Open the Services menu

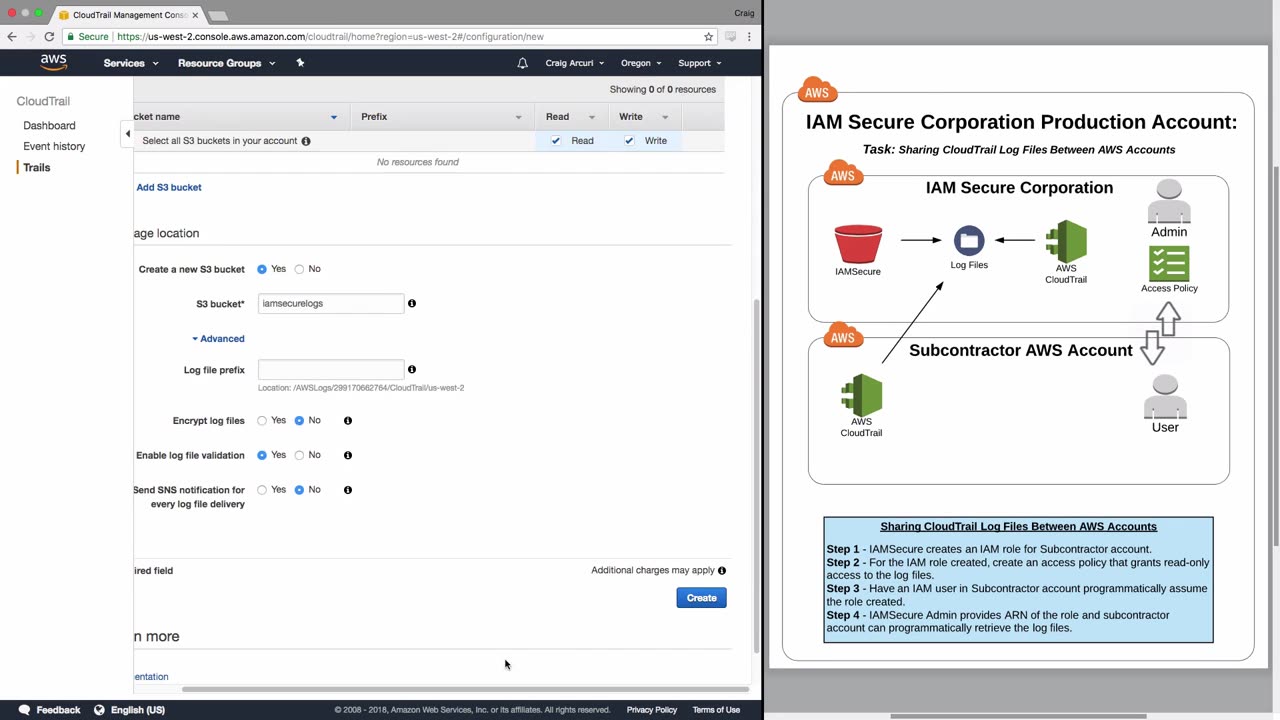pyautogui.click(x=131, y=63)
